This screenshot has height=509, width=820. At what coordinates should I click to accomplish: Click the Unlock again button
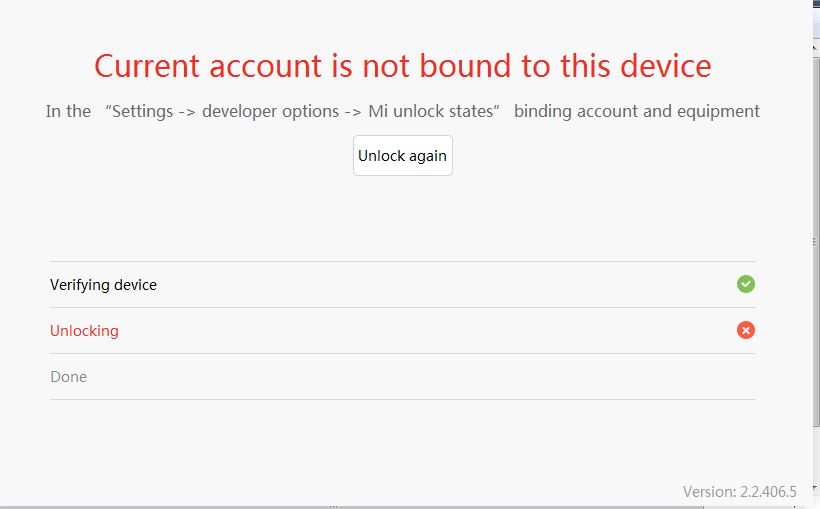click(402, 156)
